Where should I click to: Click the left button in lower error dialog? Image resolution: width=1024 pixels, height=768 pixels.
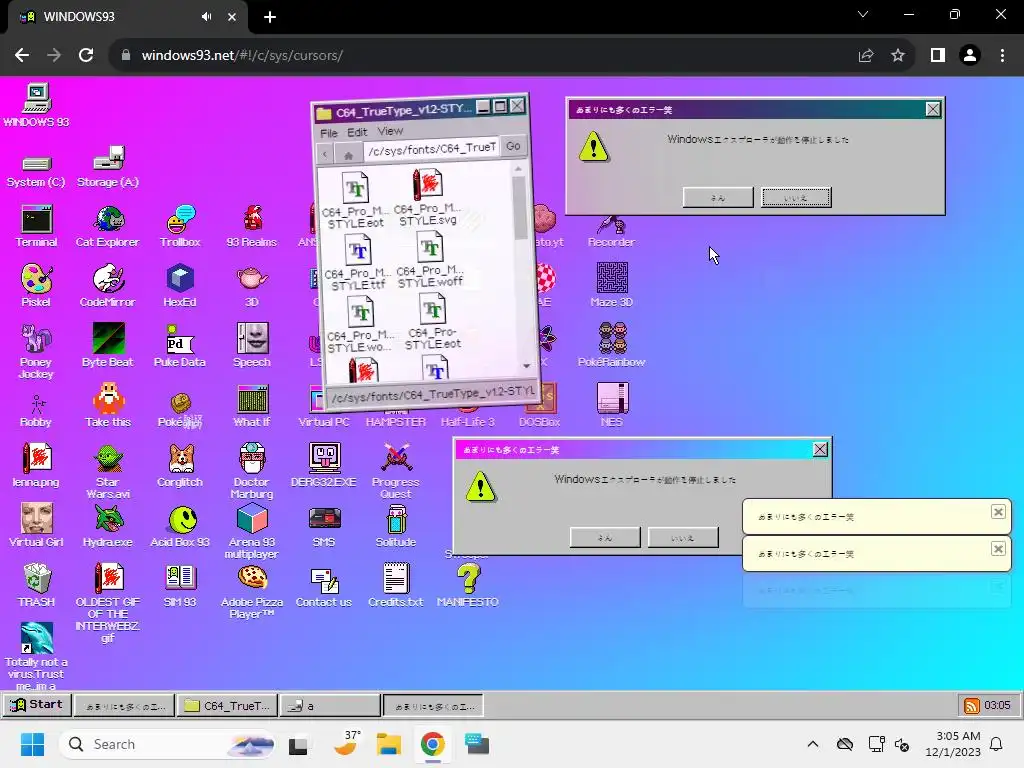pyautogui.click(x=605, y=537)
